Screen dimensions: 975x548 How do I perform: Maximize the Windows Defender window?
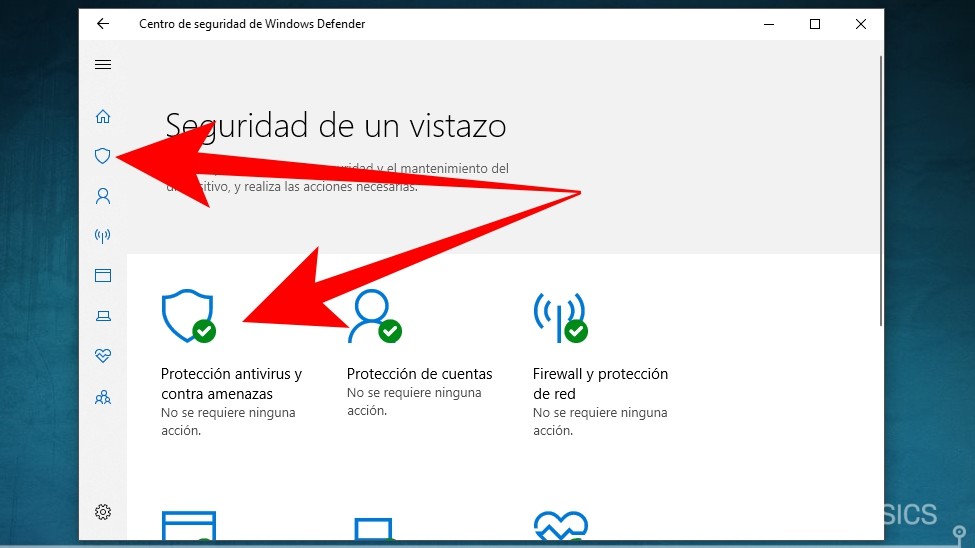[x=815, y=24]
